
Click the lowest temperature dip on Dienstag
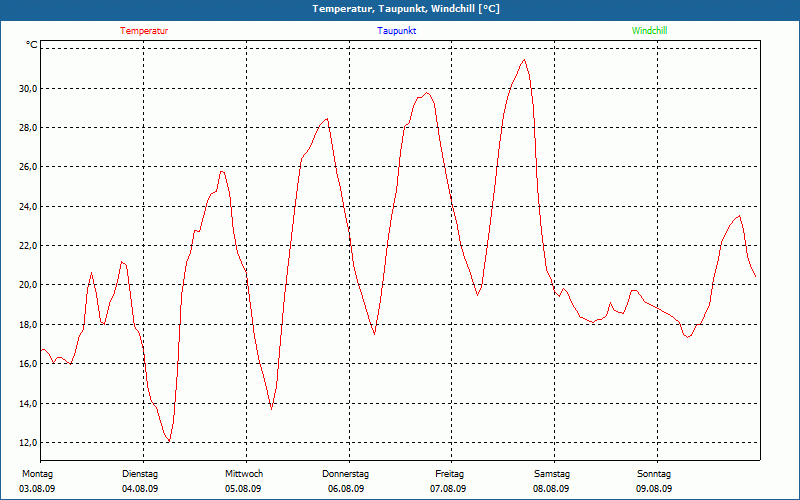coord(169,441)
